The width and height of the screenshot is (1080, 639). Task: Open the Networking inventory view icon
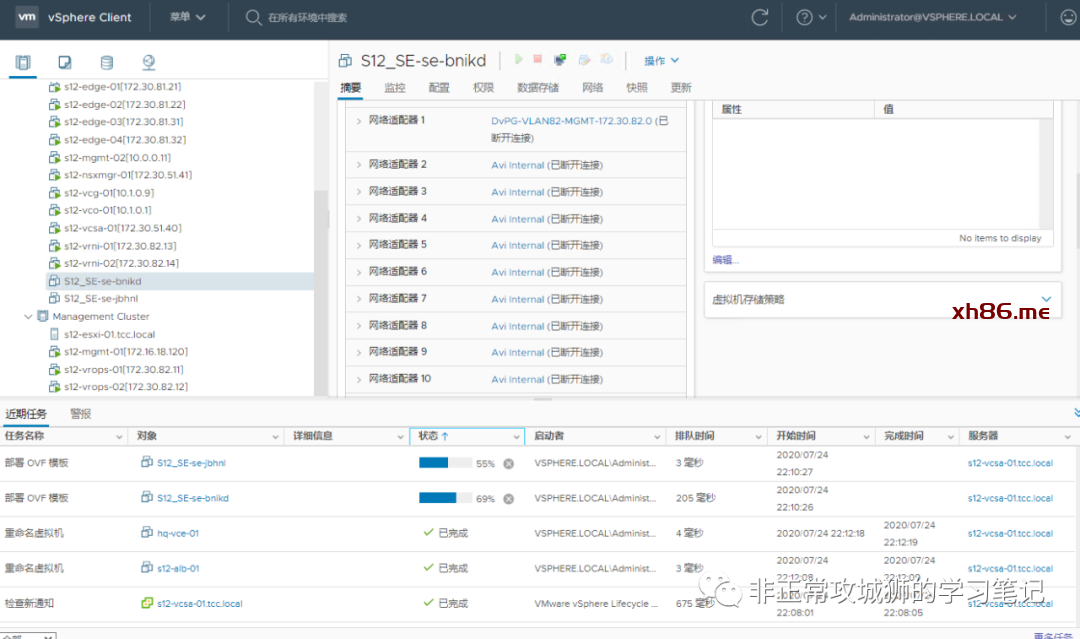coord(149,62)
